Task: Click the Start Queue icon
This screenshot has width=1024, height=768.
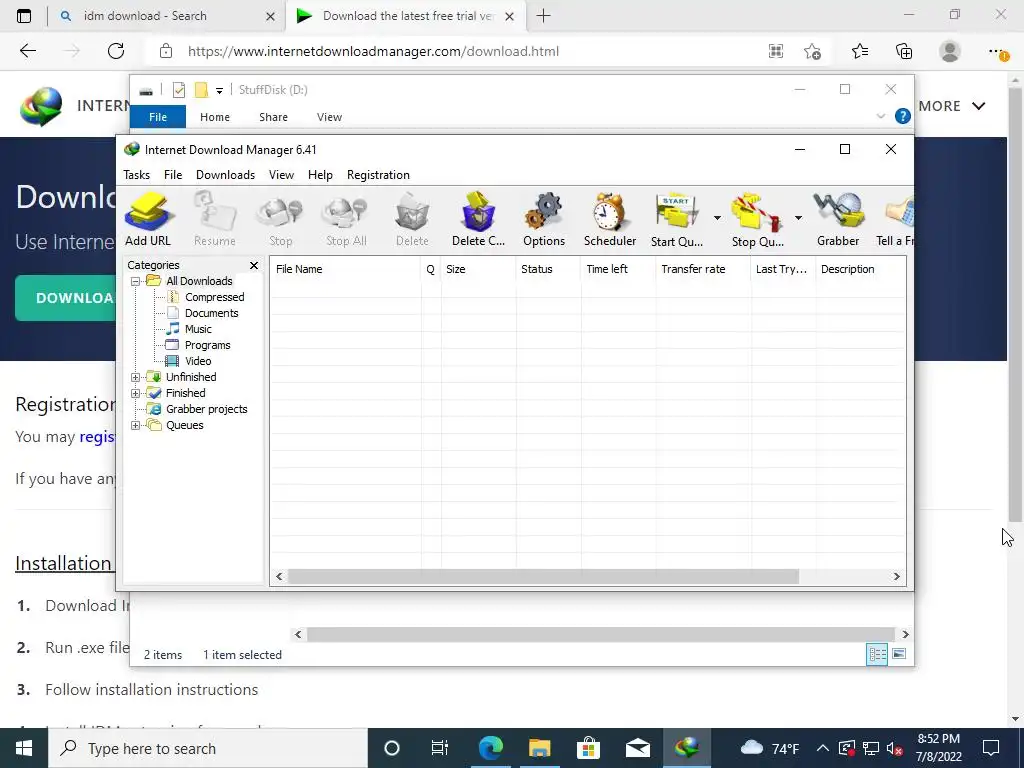Action: [x=677, y=219]
